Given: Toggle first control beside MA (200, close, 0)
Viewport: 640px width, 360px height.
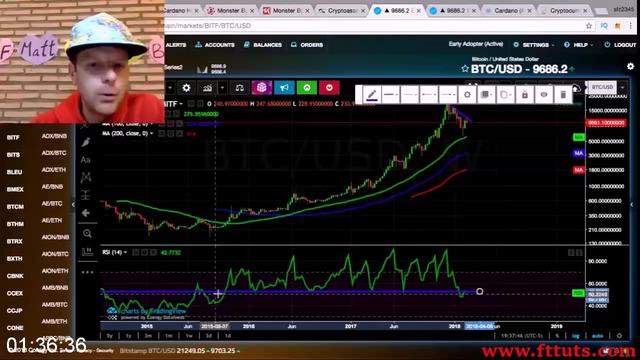Looking at the screenshot, I should coord(162,133).
